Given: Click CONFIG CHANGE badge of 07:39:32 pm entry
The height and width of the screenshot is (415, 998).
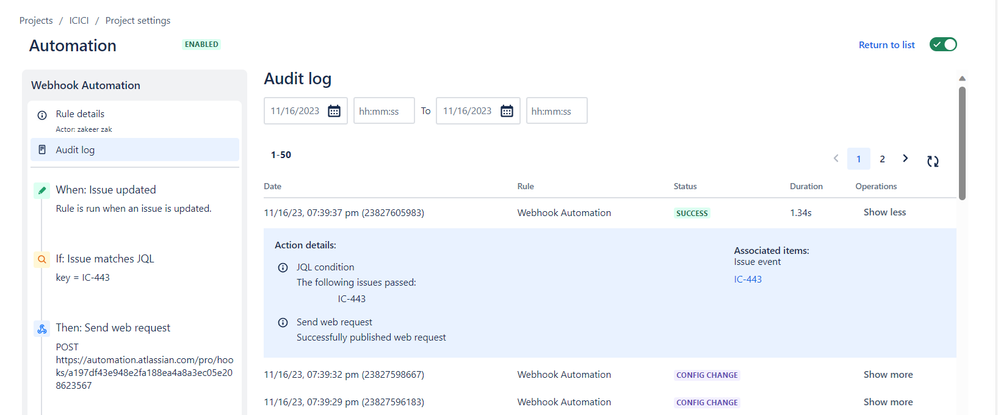Looking at the screenshot, I should (707, 375).
